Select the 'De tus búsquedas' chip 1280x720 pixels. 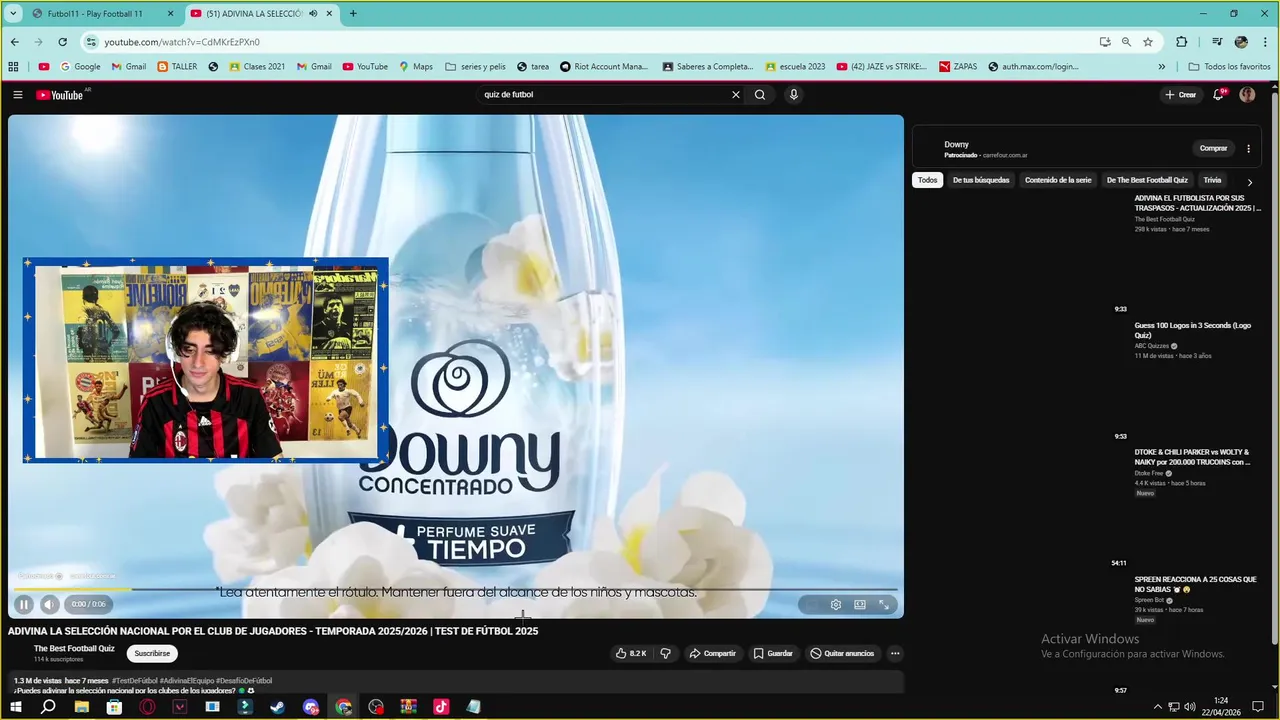click(x=981, y=180)
